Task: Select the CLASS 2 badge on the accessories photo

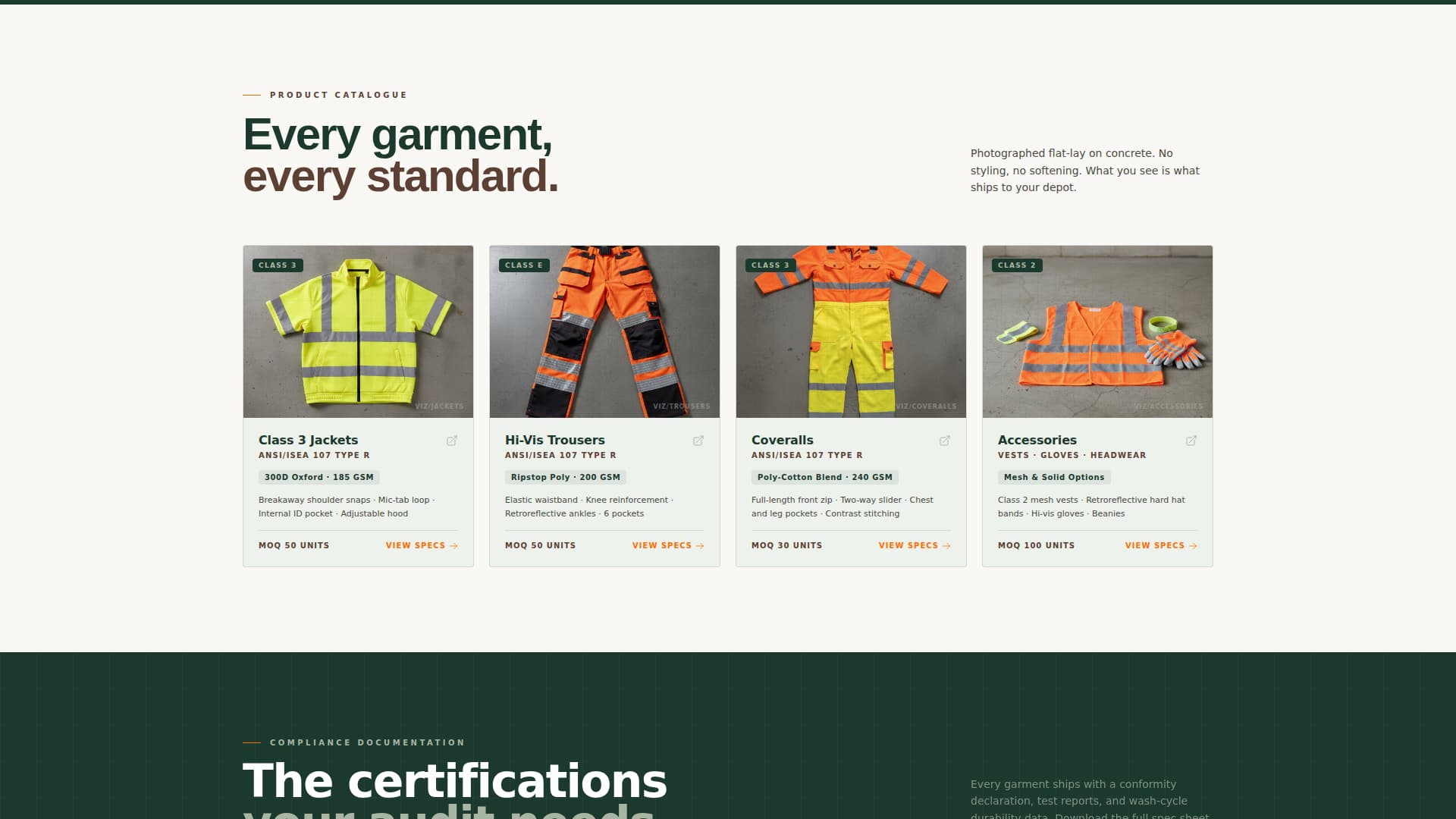Action: pos(1017,265)
